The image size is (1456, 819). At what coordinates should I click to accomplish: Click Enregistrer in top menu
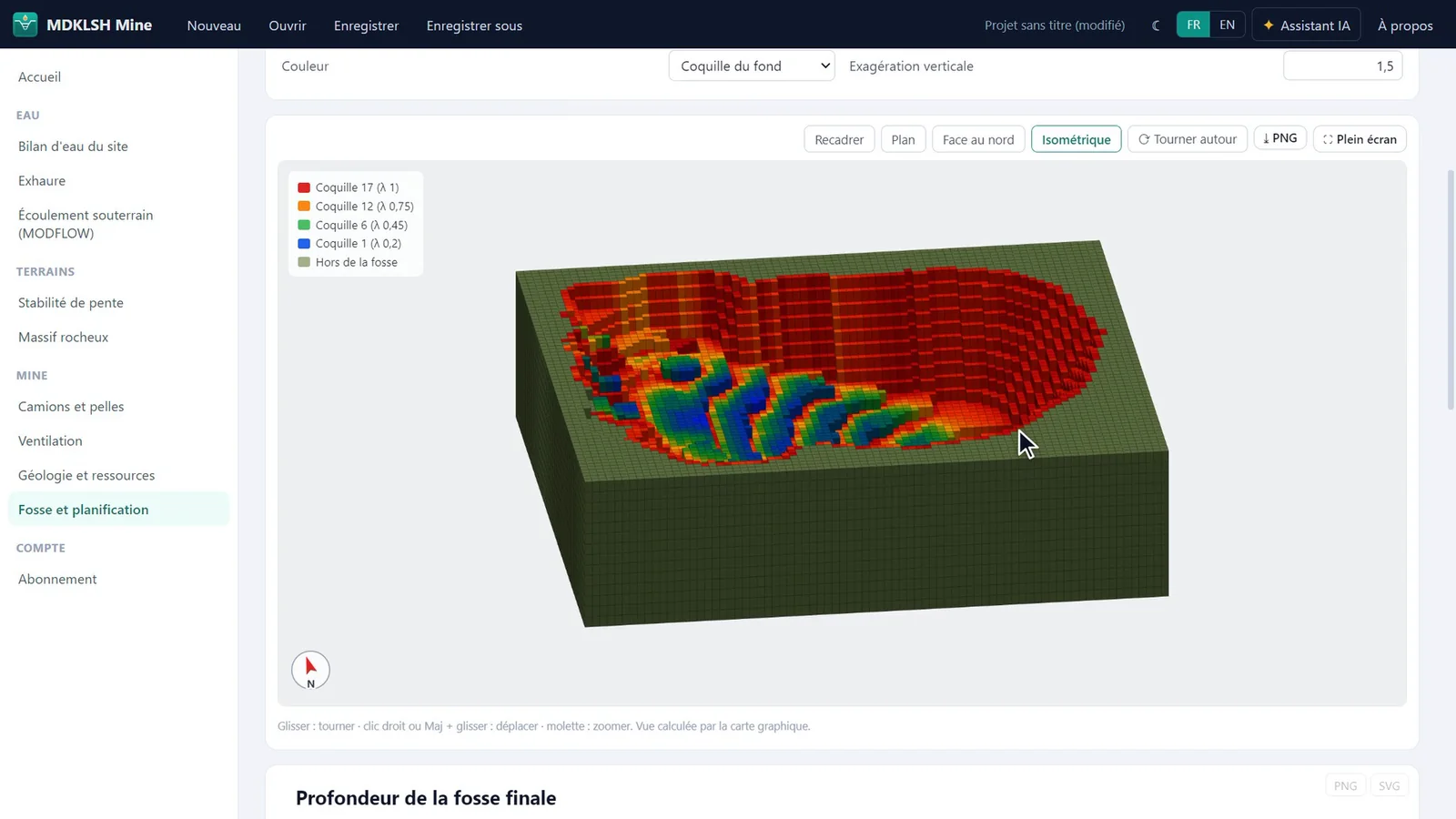point(366,25)
